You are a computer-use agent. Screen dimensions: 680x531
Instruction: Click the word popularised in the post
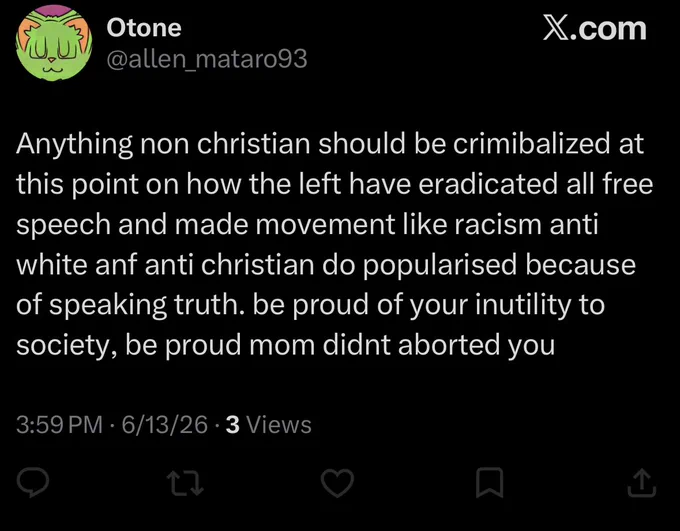(440, 266)
